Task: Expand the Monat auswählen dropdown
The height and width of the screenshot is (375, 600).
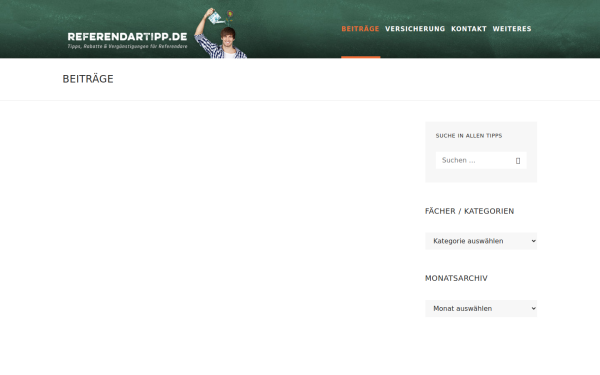Action: click(481, 308)
